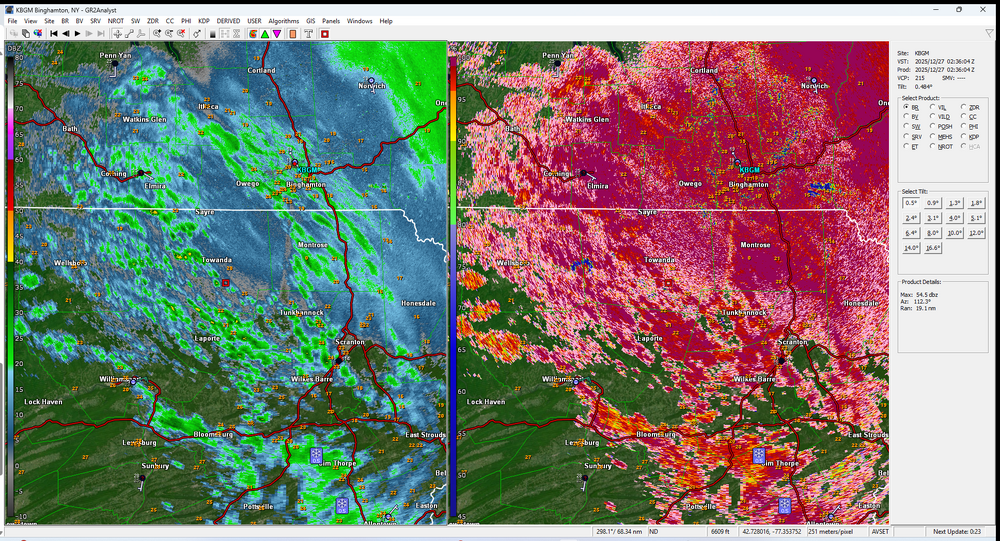Expand the DERIVED menu
Screen dimensions: 1000x541
pyautogui.click(x=227, y=20)
